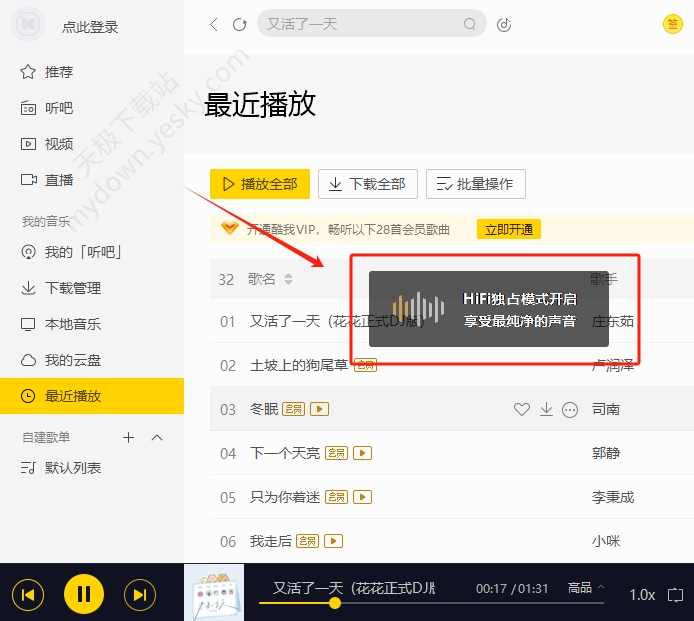694x621 pixels.
Task: Open the music recognition icon beside search
Action: tap(504, 24)
